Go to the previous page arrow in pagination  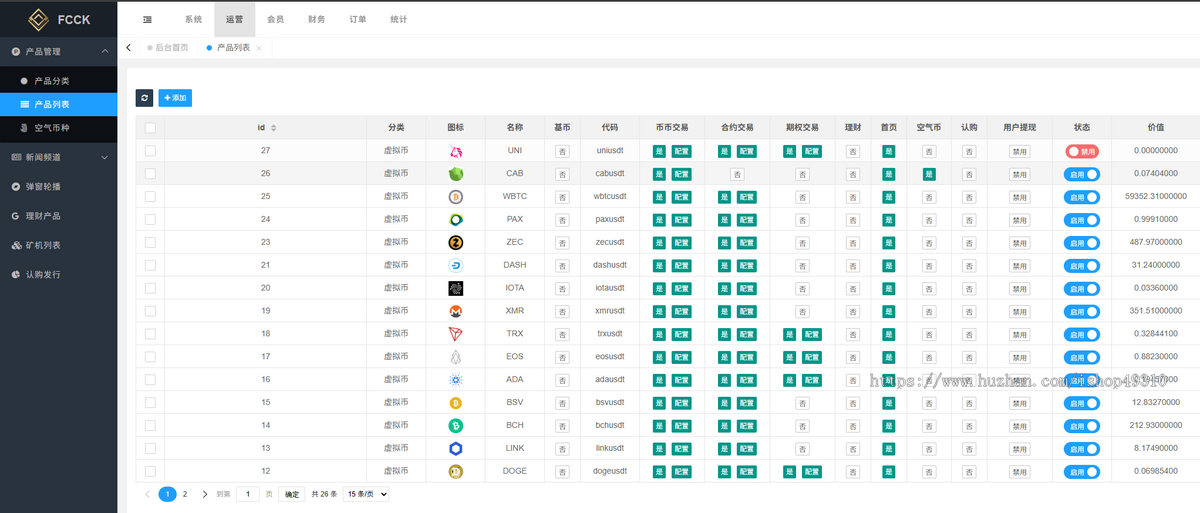click(147, 494)
